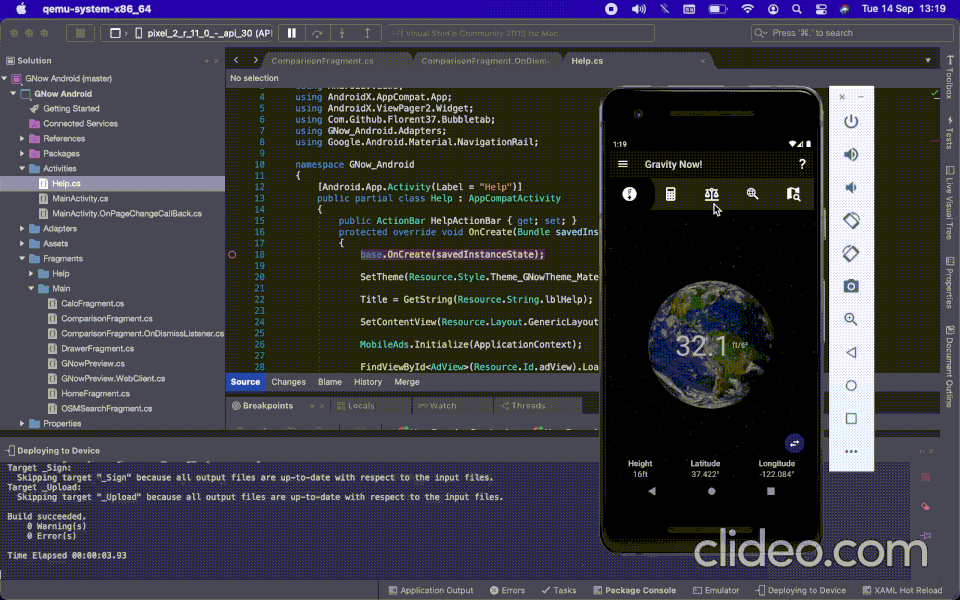This screenshot has height=600, width=960.
Task: Open the XAML Hot Reload pad
Action: [x=902, y=591]
